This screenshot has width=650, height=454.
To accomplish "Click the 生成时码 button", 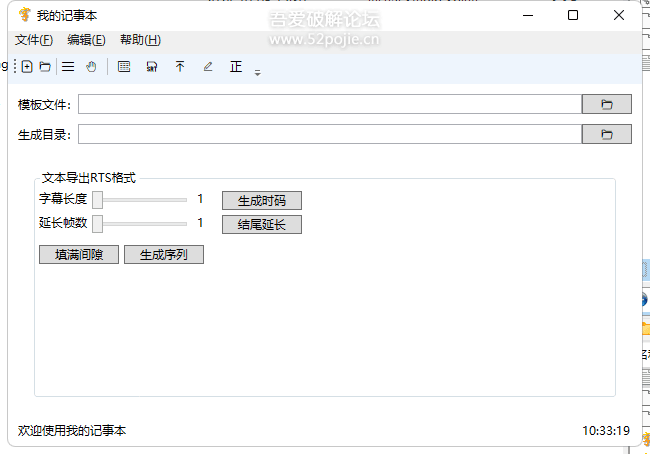I will point(262,201).
